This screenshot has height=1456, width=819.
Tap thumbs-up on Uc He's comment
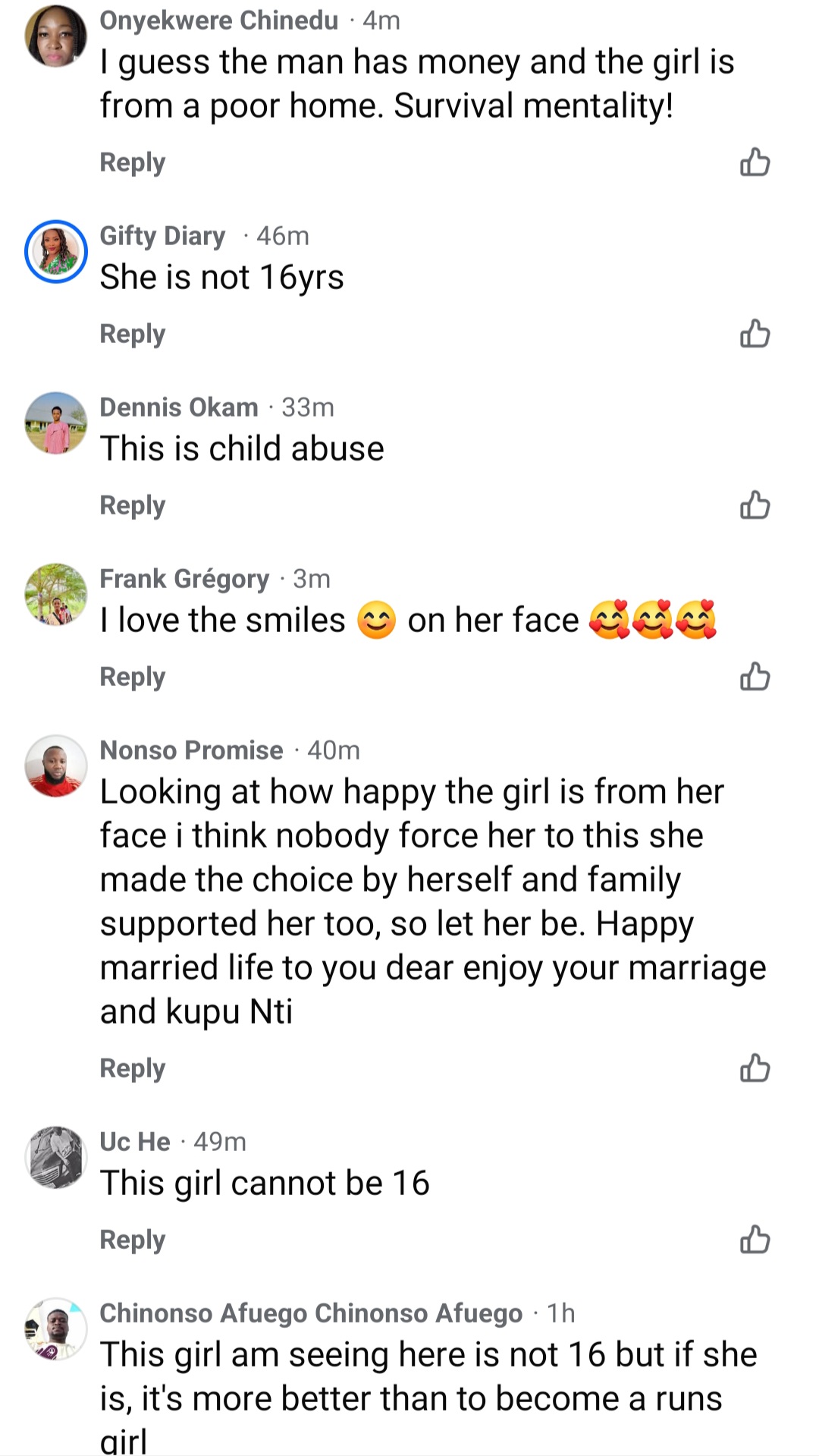(x=755, y=1240)
